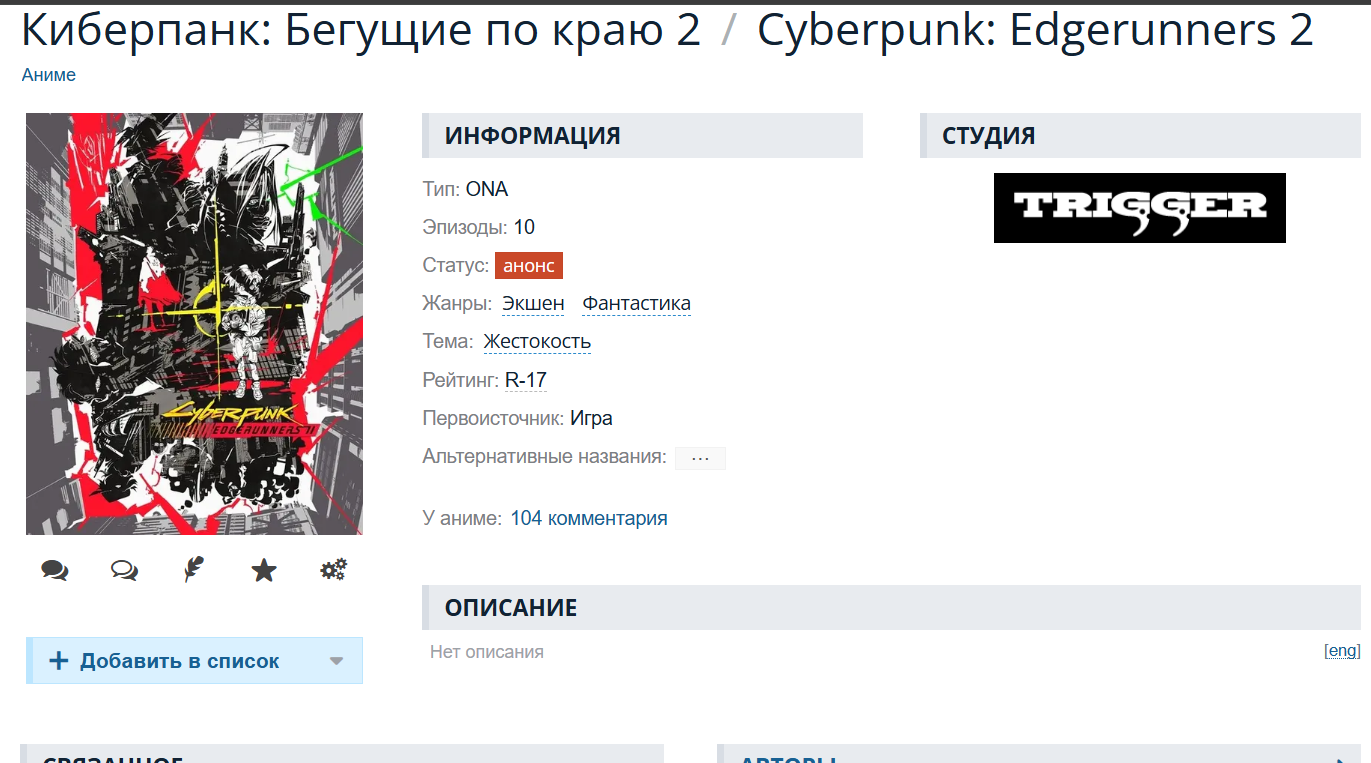This screenshot has height=763, width=1371.
Task: Open the gears settings icon under the poster
Action: click(x=333, y=570)
